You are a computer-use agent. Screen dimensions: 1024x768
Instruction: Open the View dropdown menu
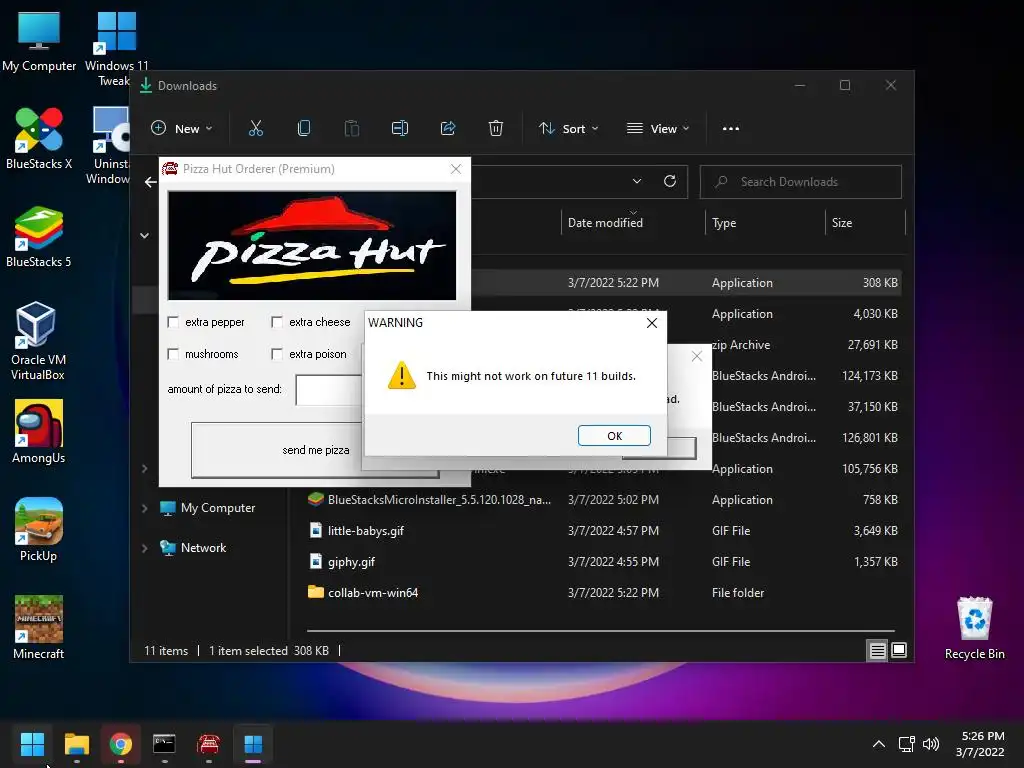658,129
